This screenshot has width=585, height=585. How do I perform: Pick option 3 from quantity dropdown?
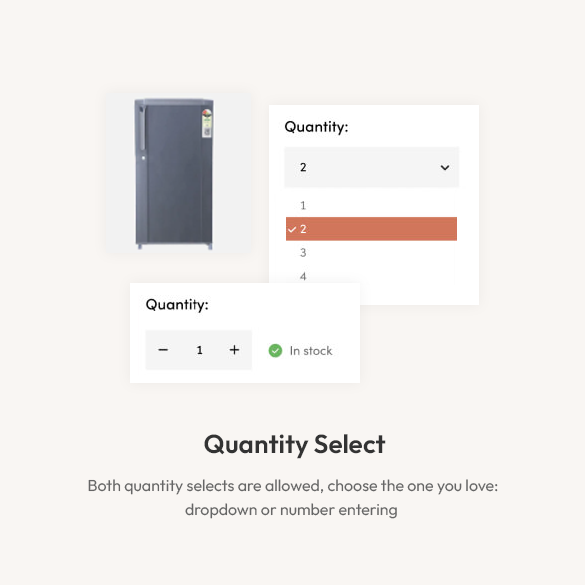click(371, 253)
